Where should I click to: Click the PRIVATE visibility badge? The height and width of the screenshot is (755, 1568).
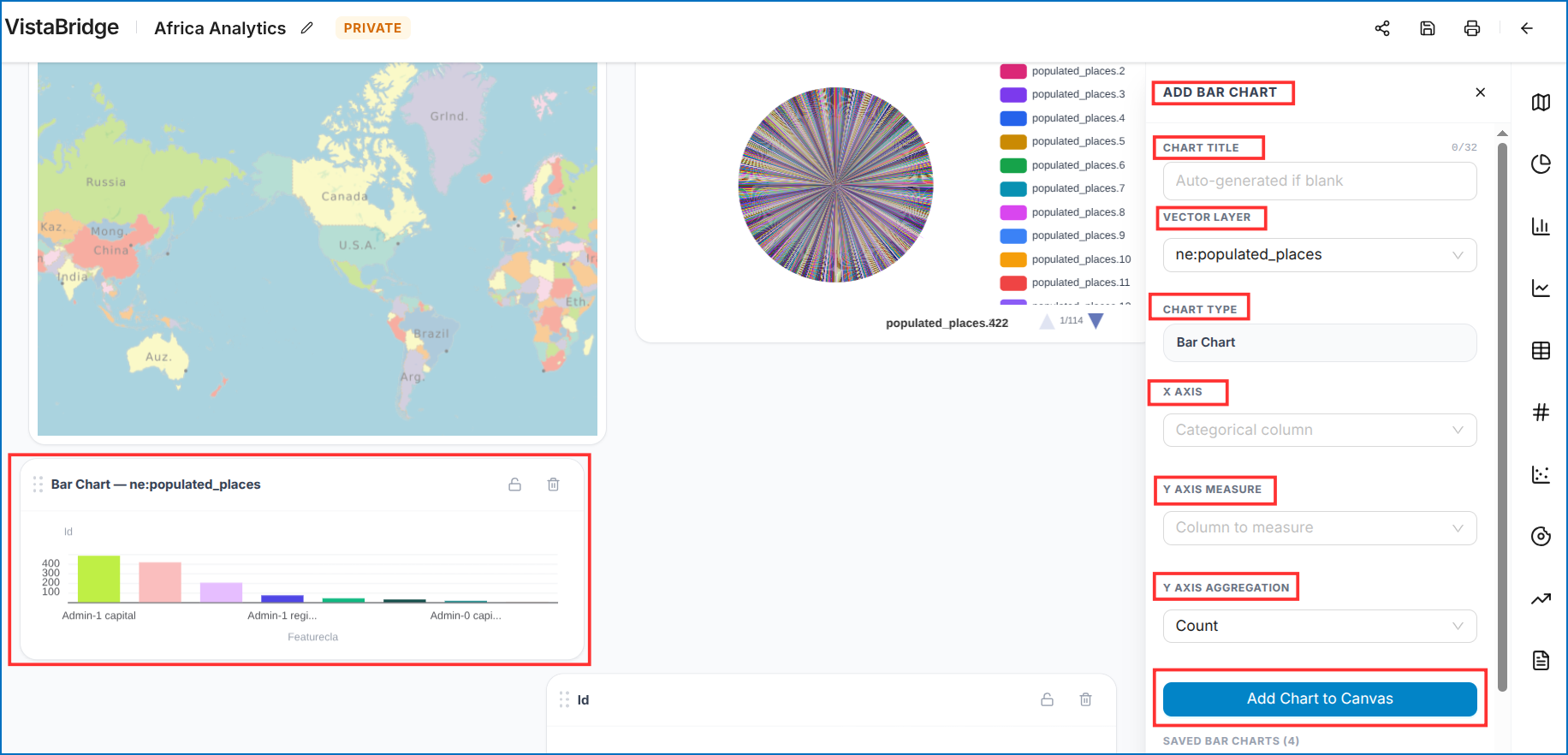pos(373,28)
